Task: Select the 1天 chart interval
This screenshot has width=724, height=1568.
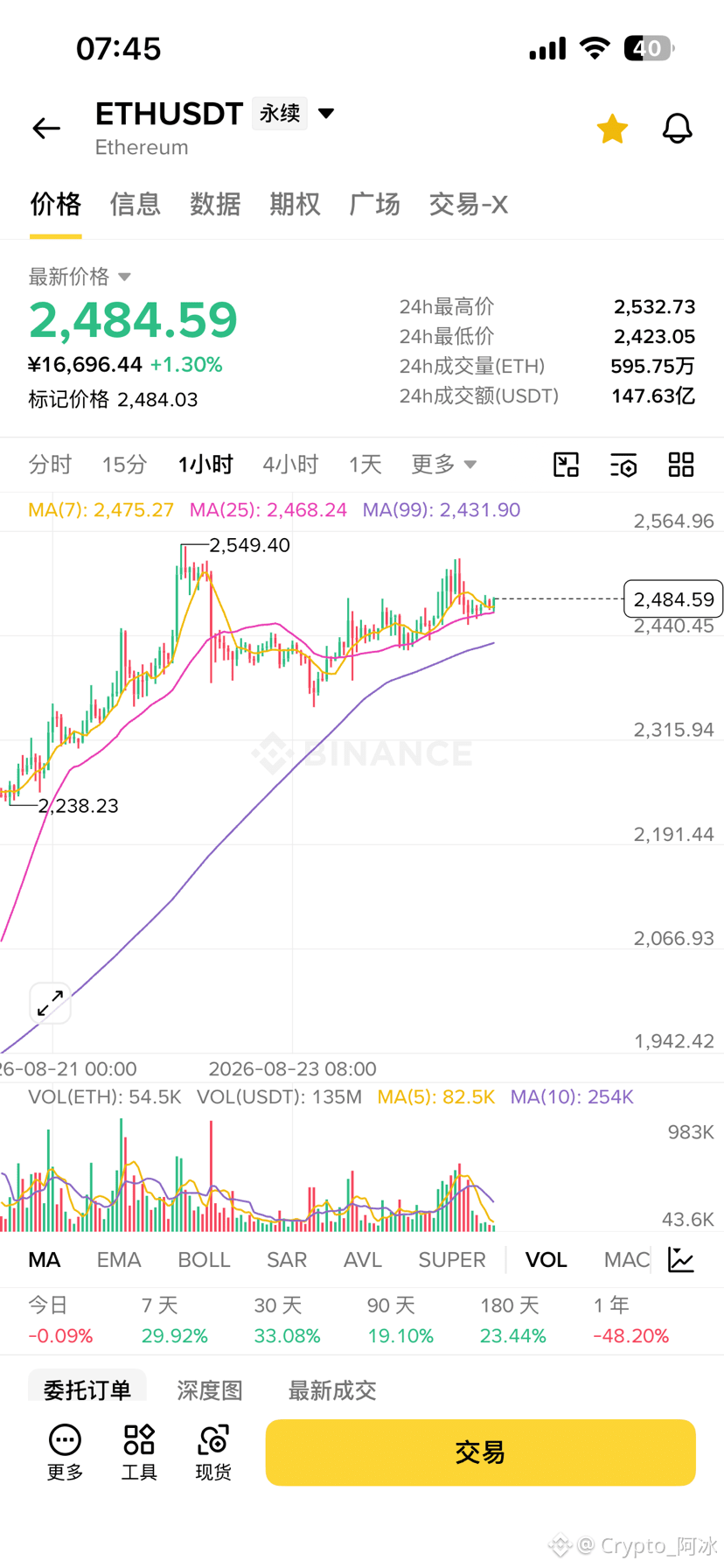Action: [x=365, y=464]
